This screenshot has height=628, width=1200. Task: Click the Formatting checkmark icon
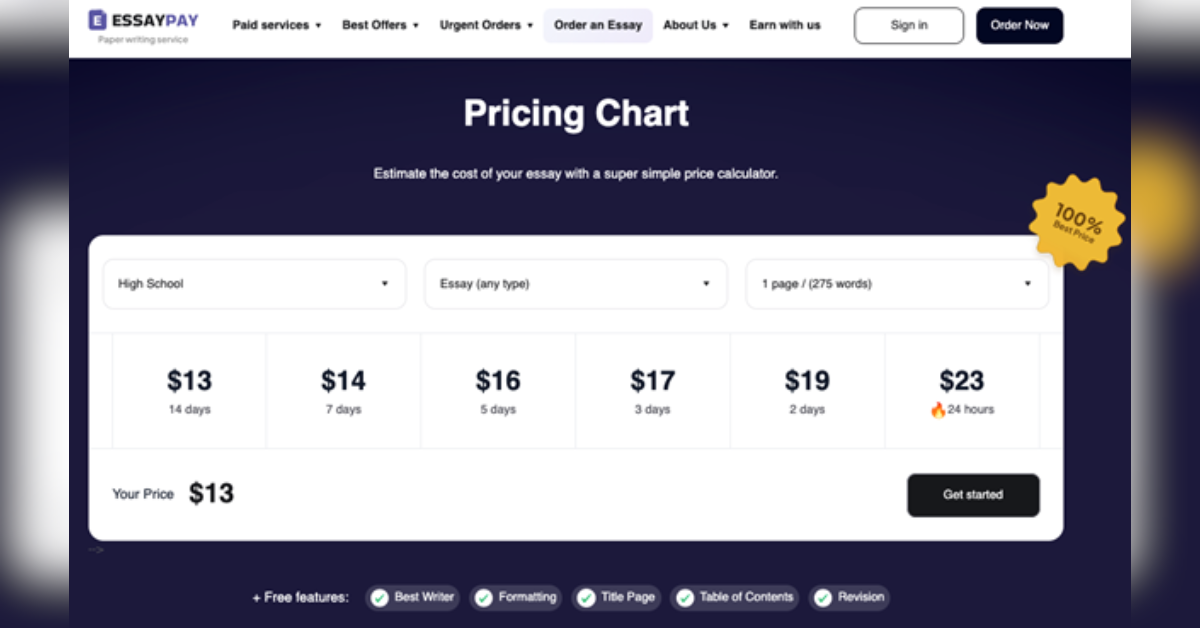coord(484,598)
